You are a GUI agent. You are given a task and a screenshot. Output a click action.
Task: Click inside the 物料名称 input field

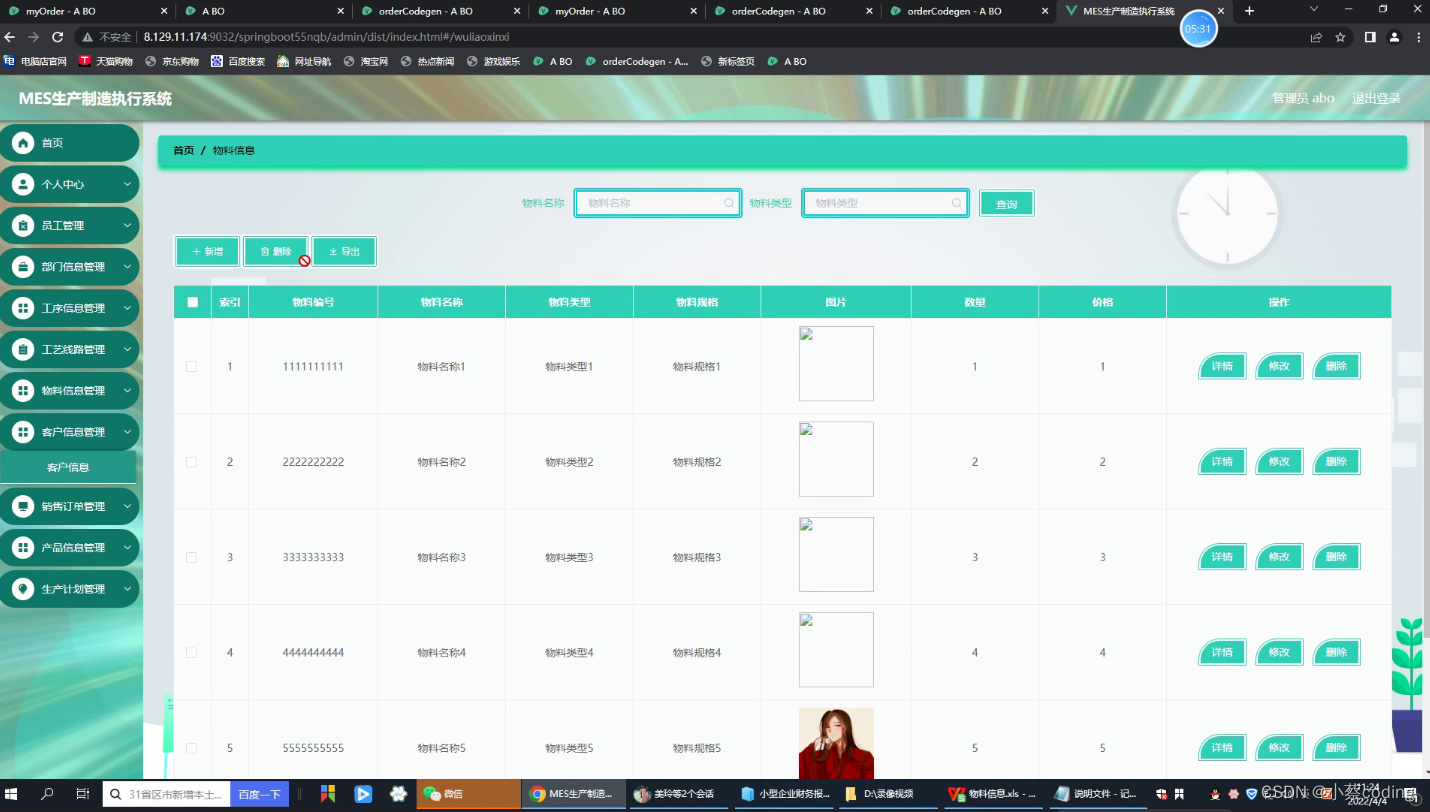click(x=650, y=202)
